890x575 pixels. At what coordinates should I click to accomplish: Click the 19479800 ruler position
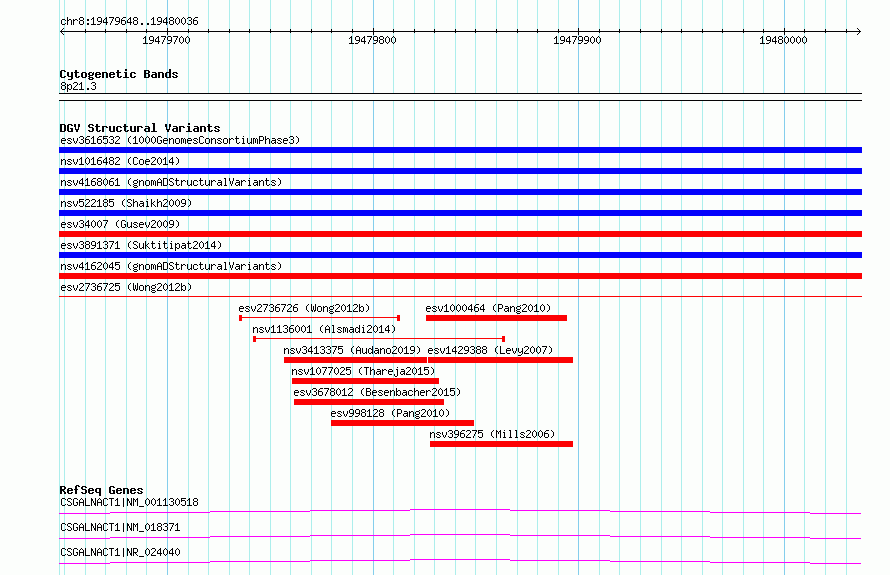(372, 40)
